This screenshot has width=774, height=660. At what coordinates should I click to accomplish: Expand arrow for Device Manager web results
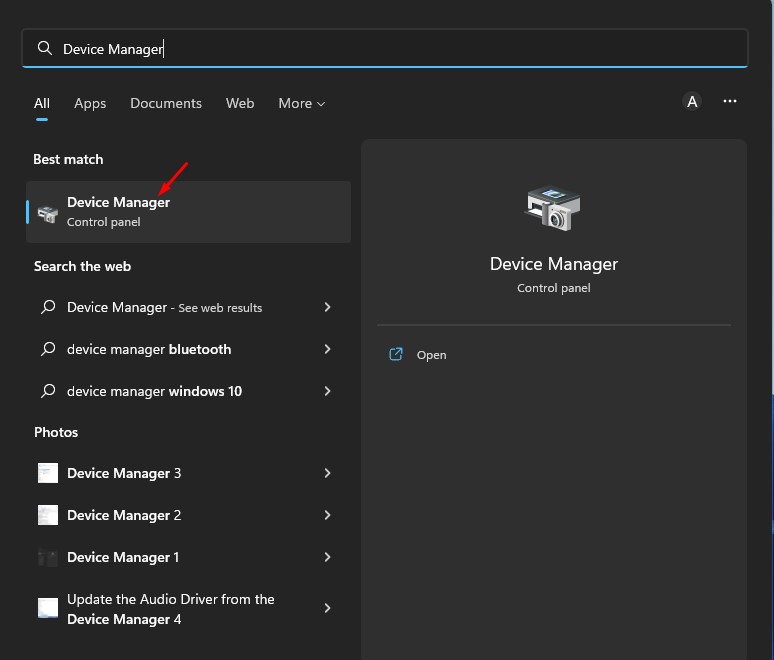coord(327,307)
